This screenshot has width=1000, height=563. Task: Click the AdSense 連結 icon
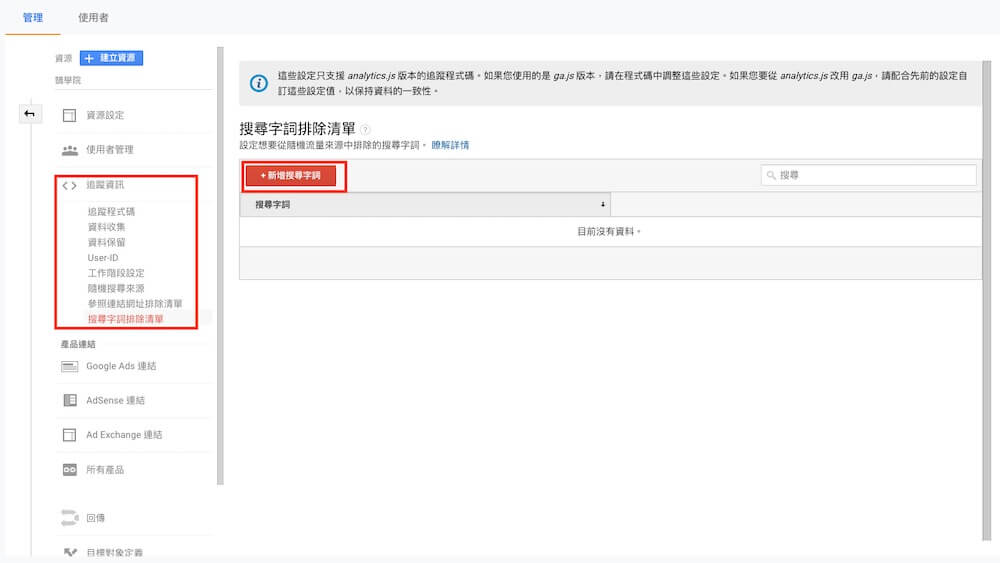pyautogui.click(x=70, y=400)
